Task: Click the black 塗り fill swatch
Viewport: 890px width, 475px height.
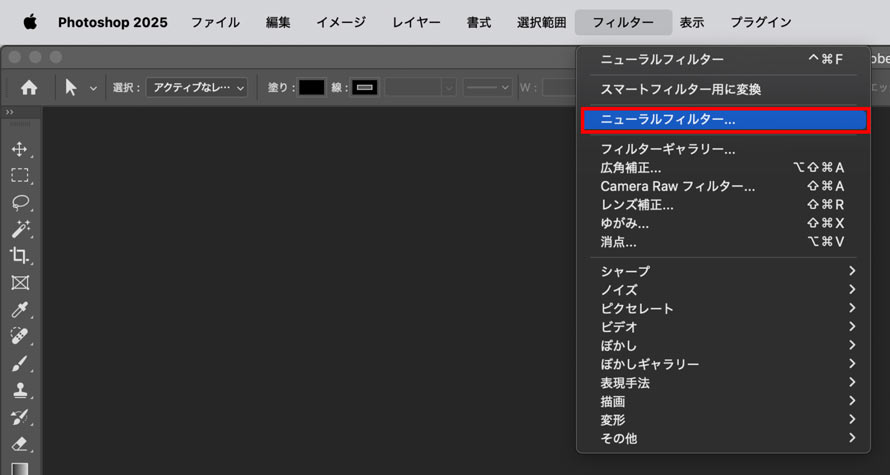Action: pyautogui.click(x=312, y=87)
